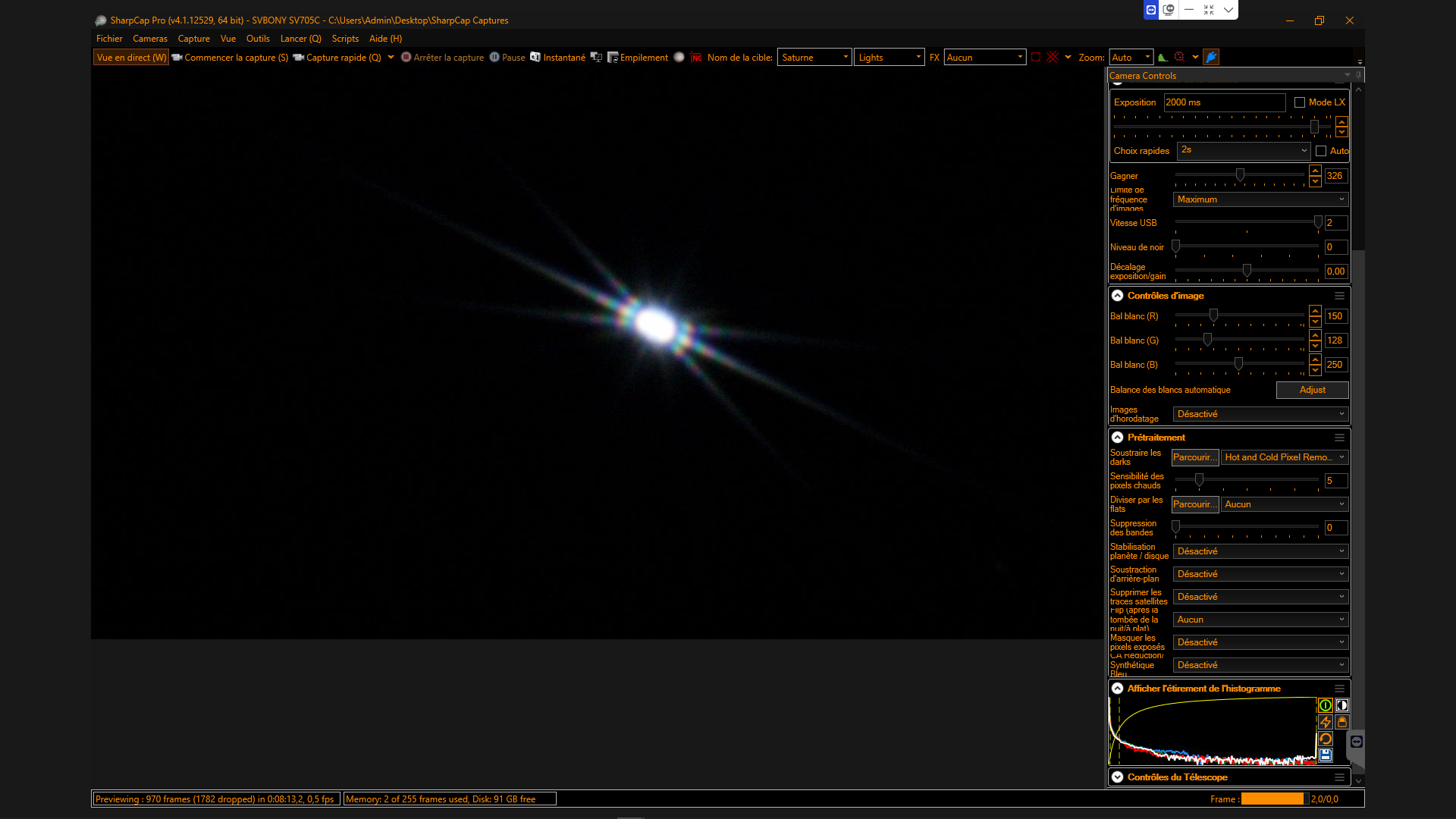Click the half-circle contrast icon
The width and height of the screenshot is (1456, 819).
(x=1341, y=705)
